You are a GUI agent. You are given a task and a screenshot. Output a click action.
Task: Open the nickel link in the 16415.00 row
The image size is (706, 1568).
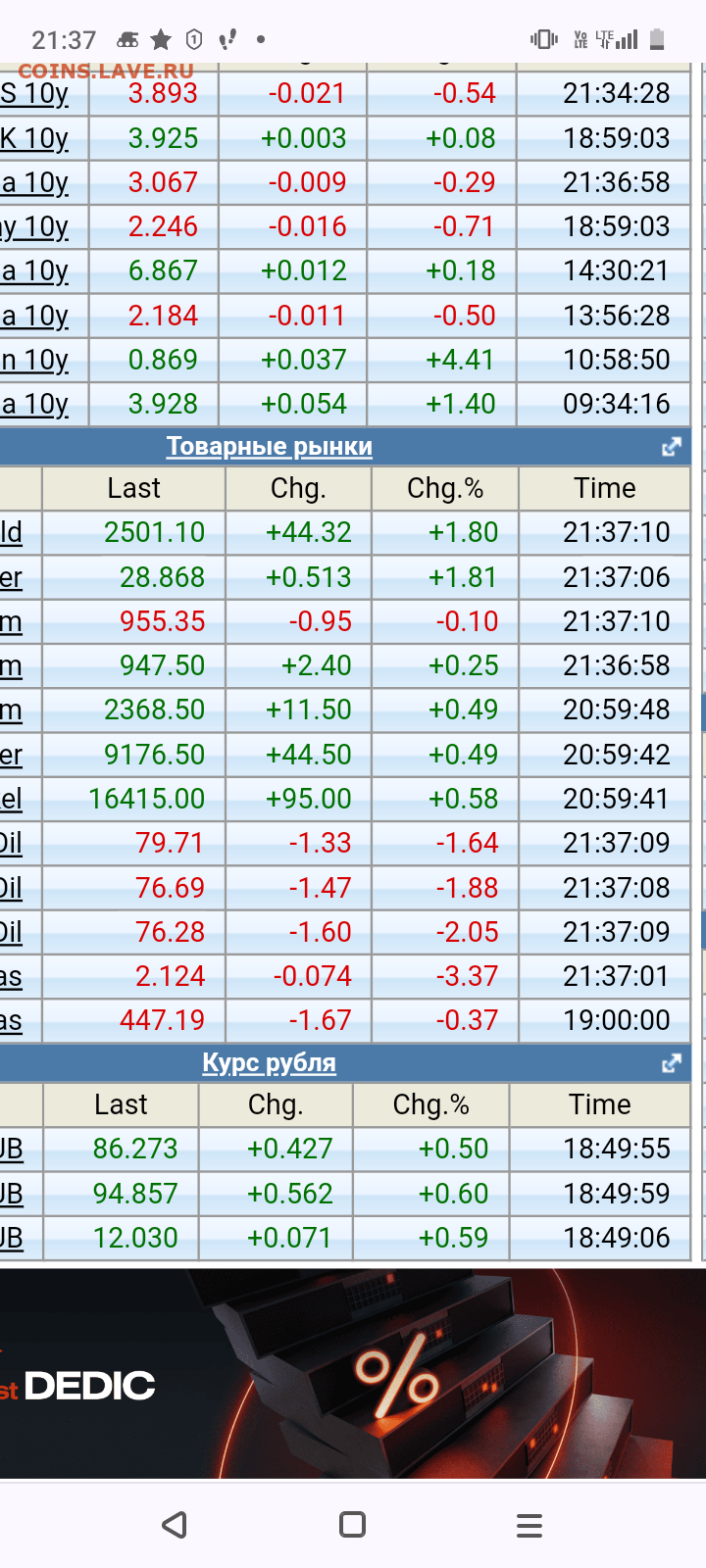(12, 800)
